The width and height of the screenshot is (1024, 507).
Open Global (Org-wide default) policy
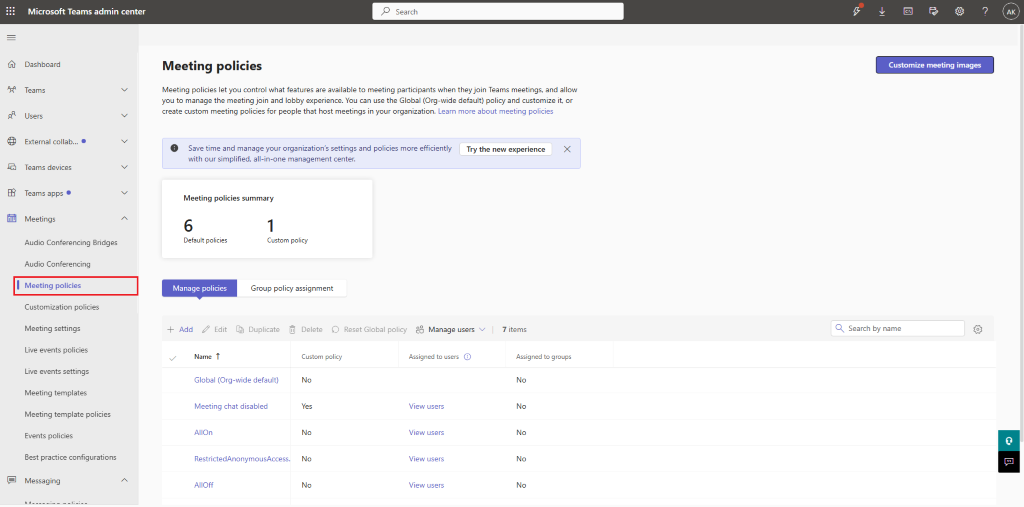[x=236, y=380]
